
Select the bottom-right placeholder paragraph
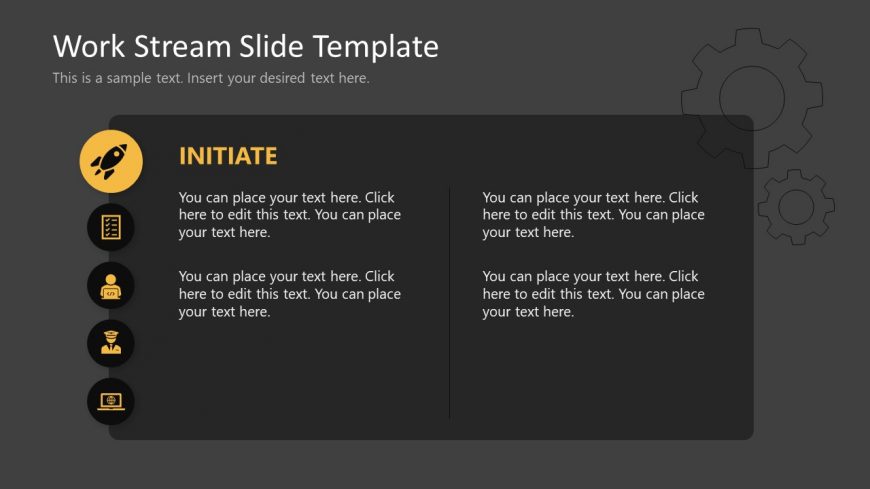coord(593,294)
